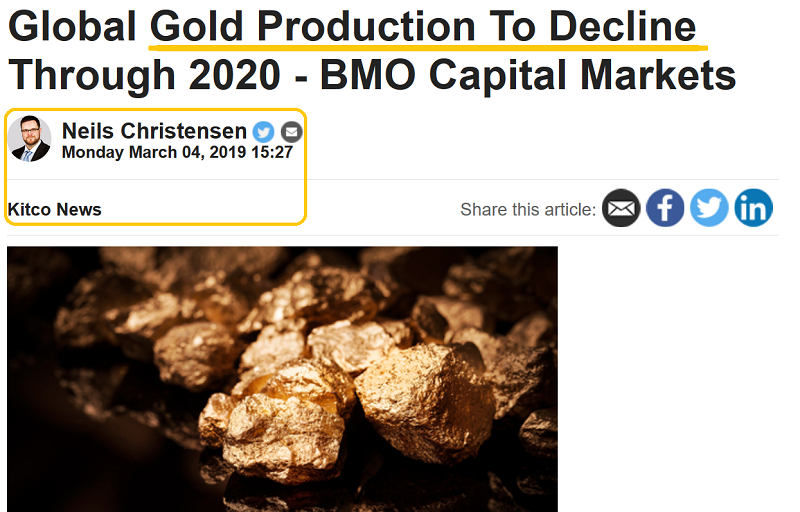Click the "Share this article:" label
This screenshot has height=512, width=800.
click(x=528, y=209)
